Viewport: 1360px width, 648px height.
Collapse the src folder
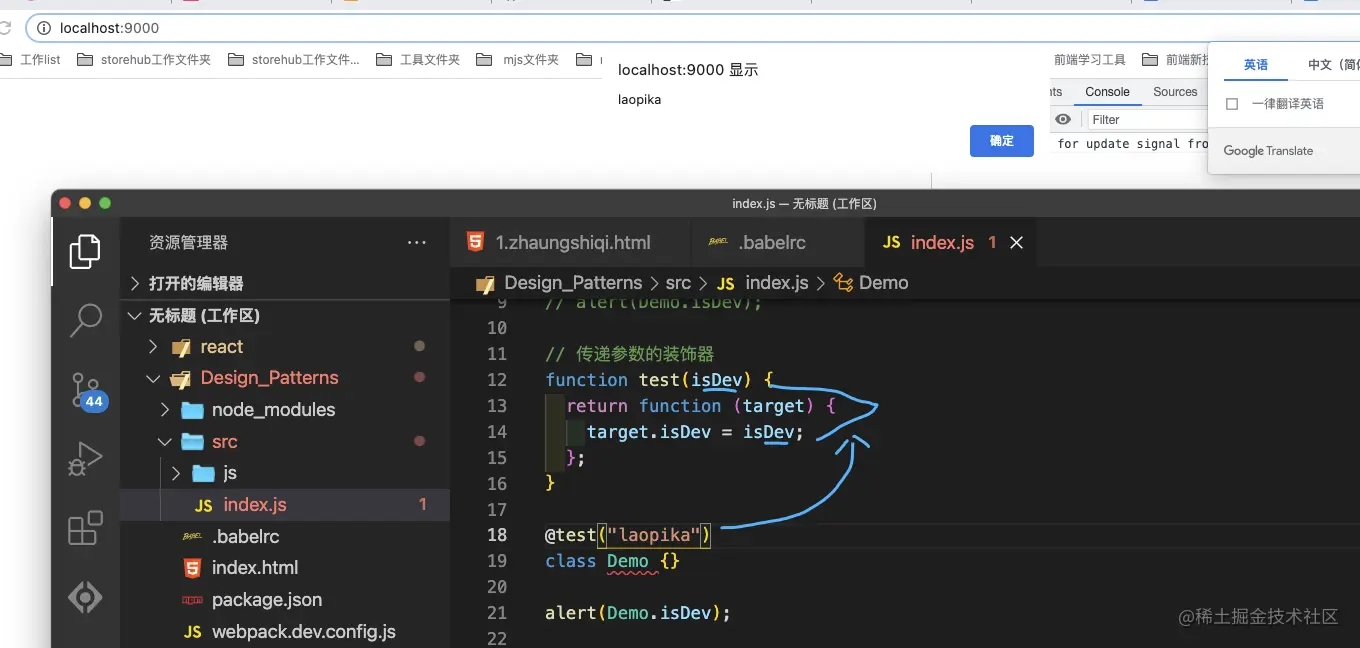click(x=165, y=442)
